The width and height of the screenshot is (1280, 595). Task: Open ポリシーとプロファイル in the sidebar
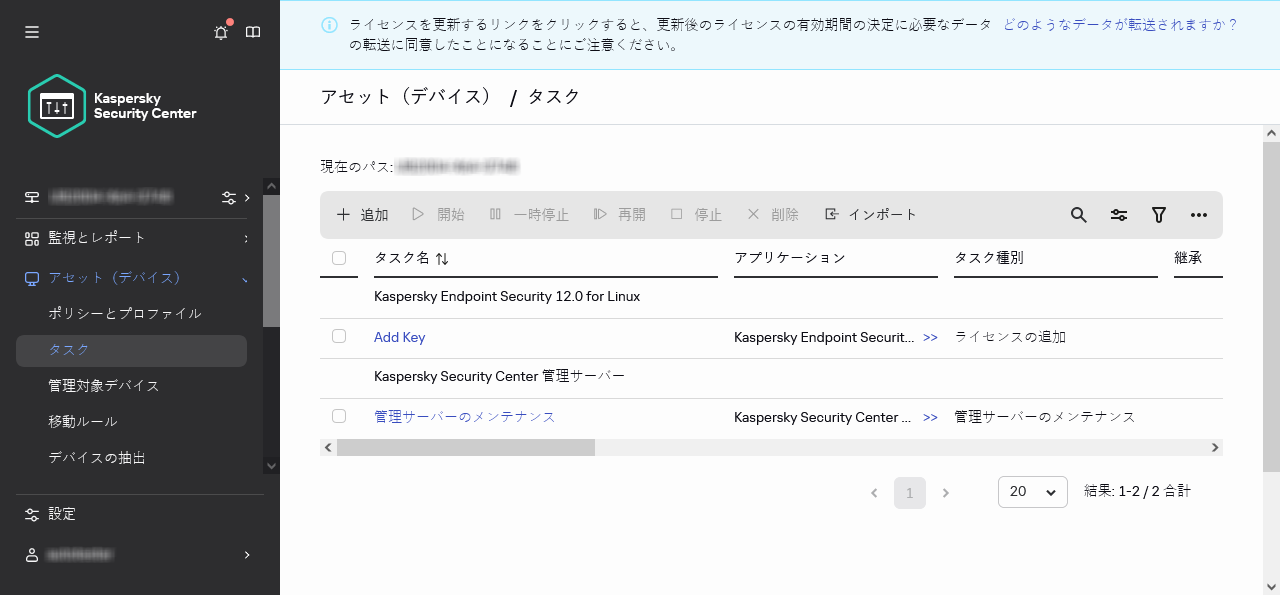[125, 314]
